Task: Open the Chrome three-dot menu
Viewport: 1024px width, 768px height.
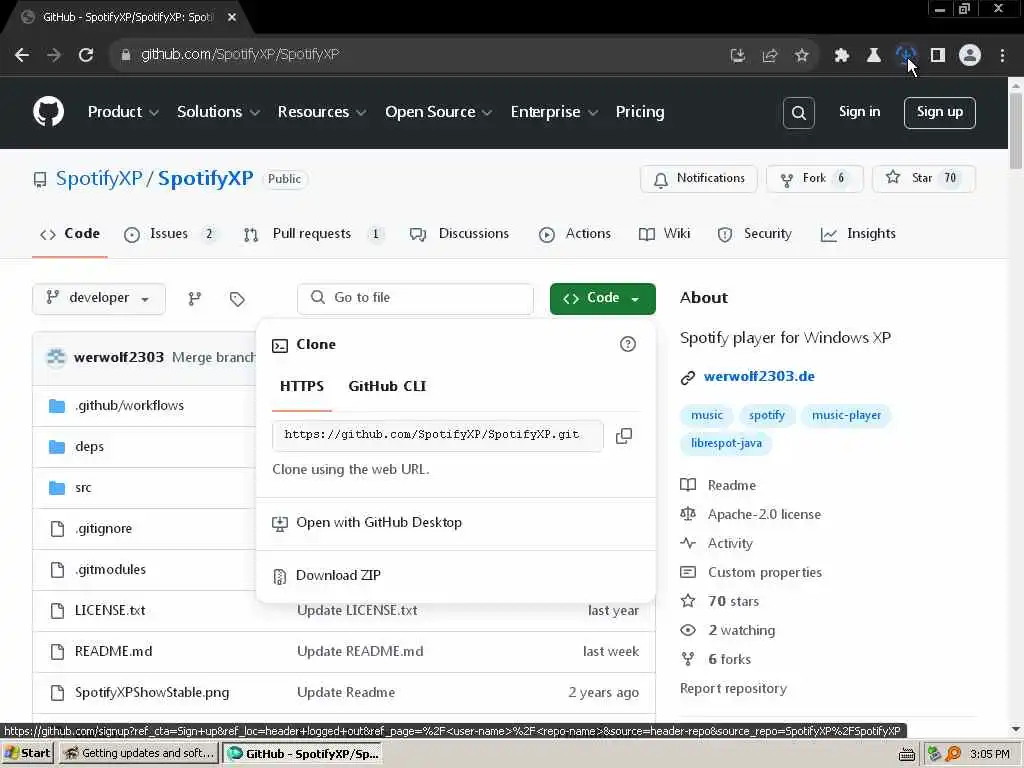Action: 1002,56
